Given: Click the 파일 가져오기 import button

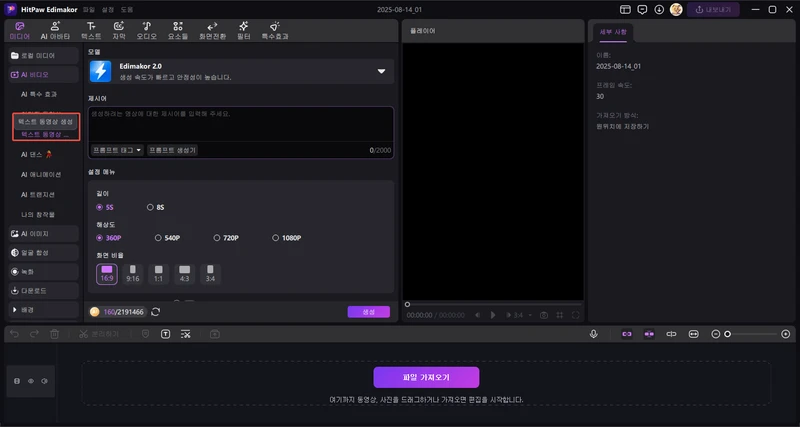Looking at the screenshot, I should pyautogui.click(x=426, y=378).
